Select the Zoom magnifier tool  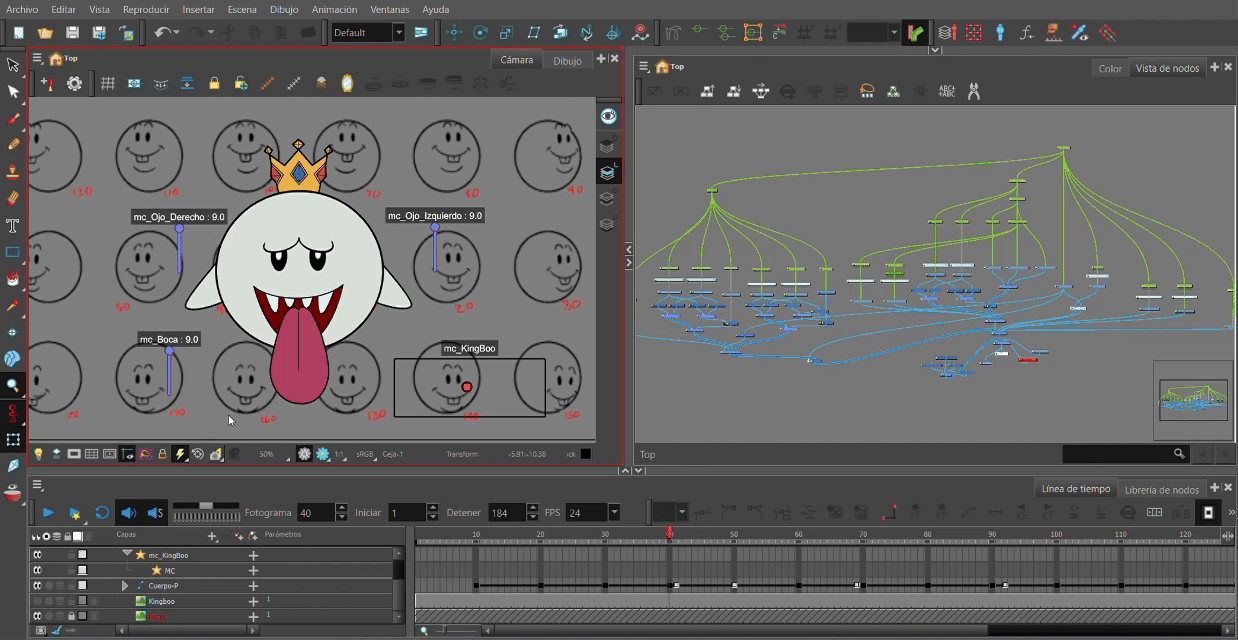pos(13,385)
